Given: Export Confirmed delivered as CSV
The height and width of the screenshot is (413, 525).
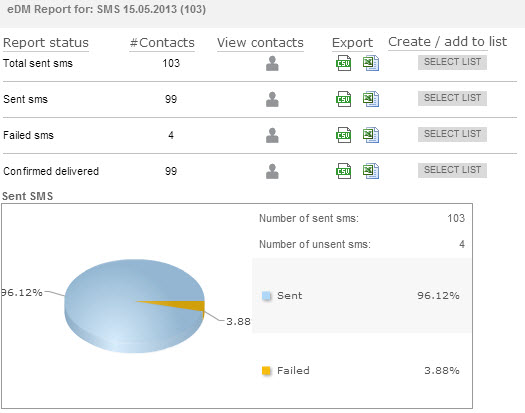Looking at the screenshot, I should tap(344, 171).
